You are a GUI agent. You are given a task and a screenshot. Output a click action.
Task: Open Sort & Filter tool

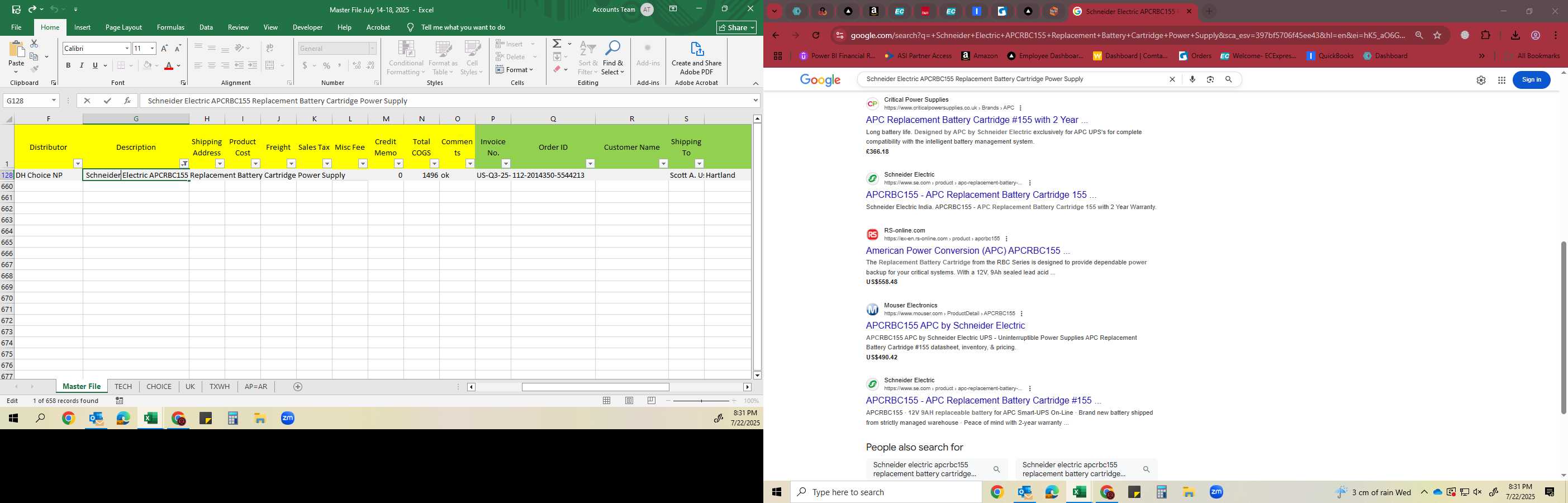pyautogui.click(x=588, y=58)
